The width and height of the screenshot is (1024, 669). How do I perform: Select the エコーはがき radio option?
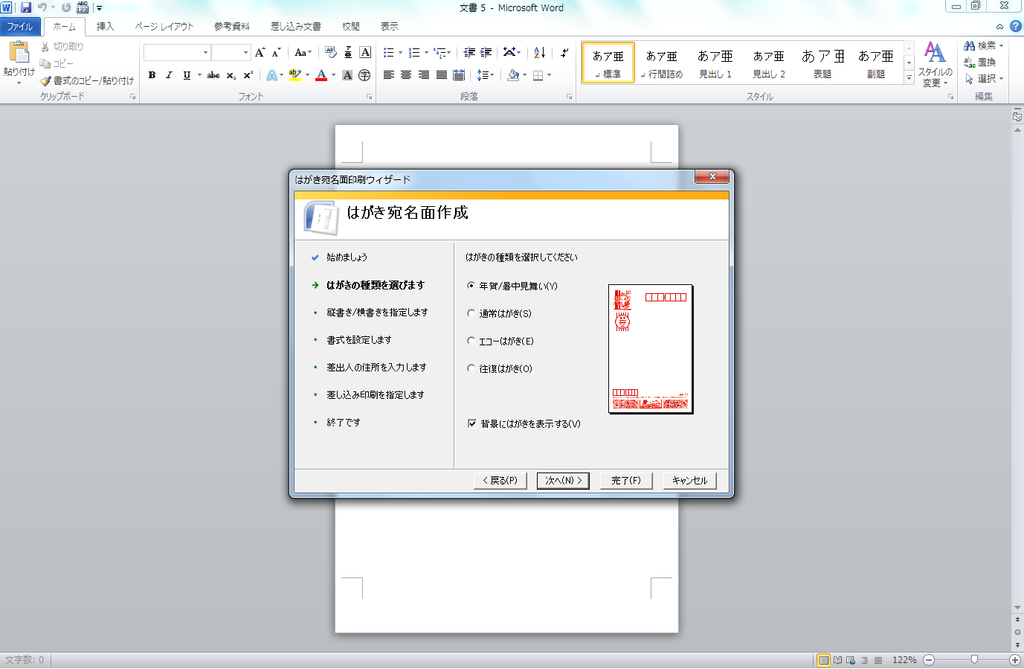(x=471, y=340)
